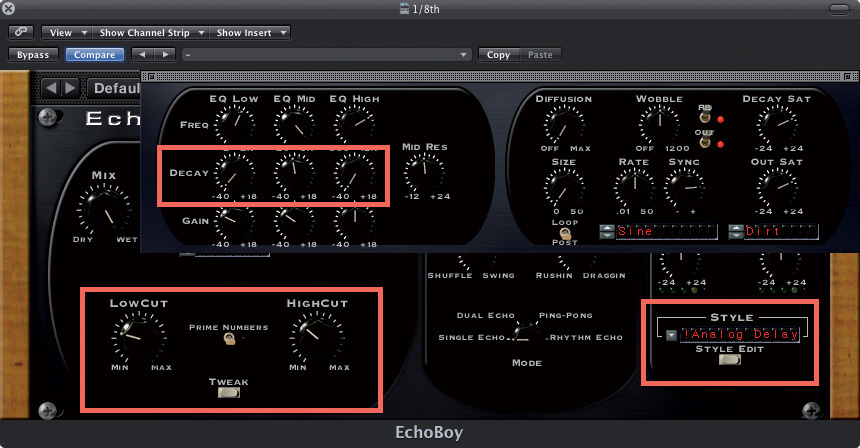Viewport: 860px width, 448px height.
Task: Click the stepper arrows beside Dirt
Action: 735,231
